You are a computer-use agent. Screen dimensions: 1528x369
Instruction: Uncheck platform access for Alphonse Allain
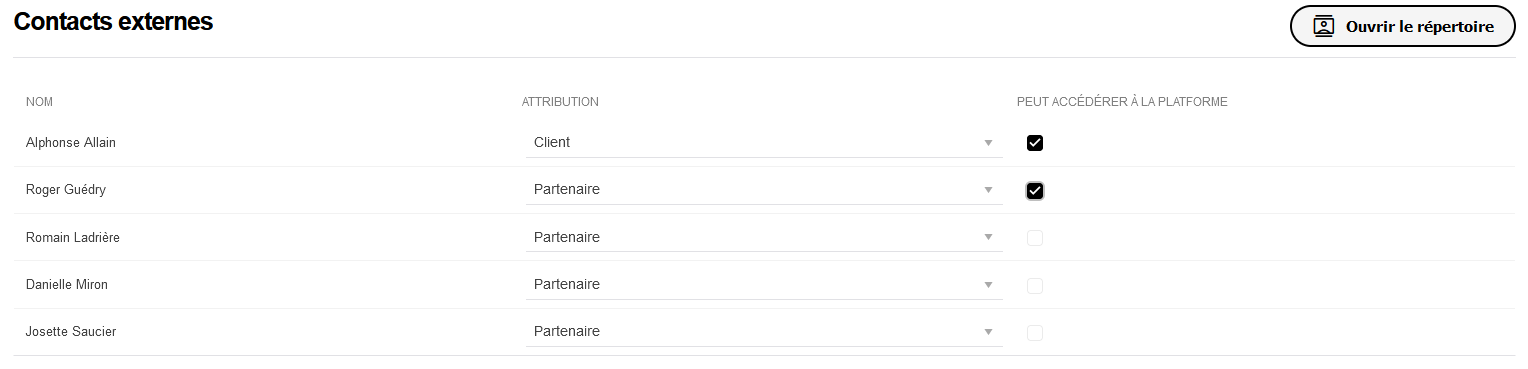point(1035,143)
